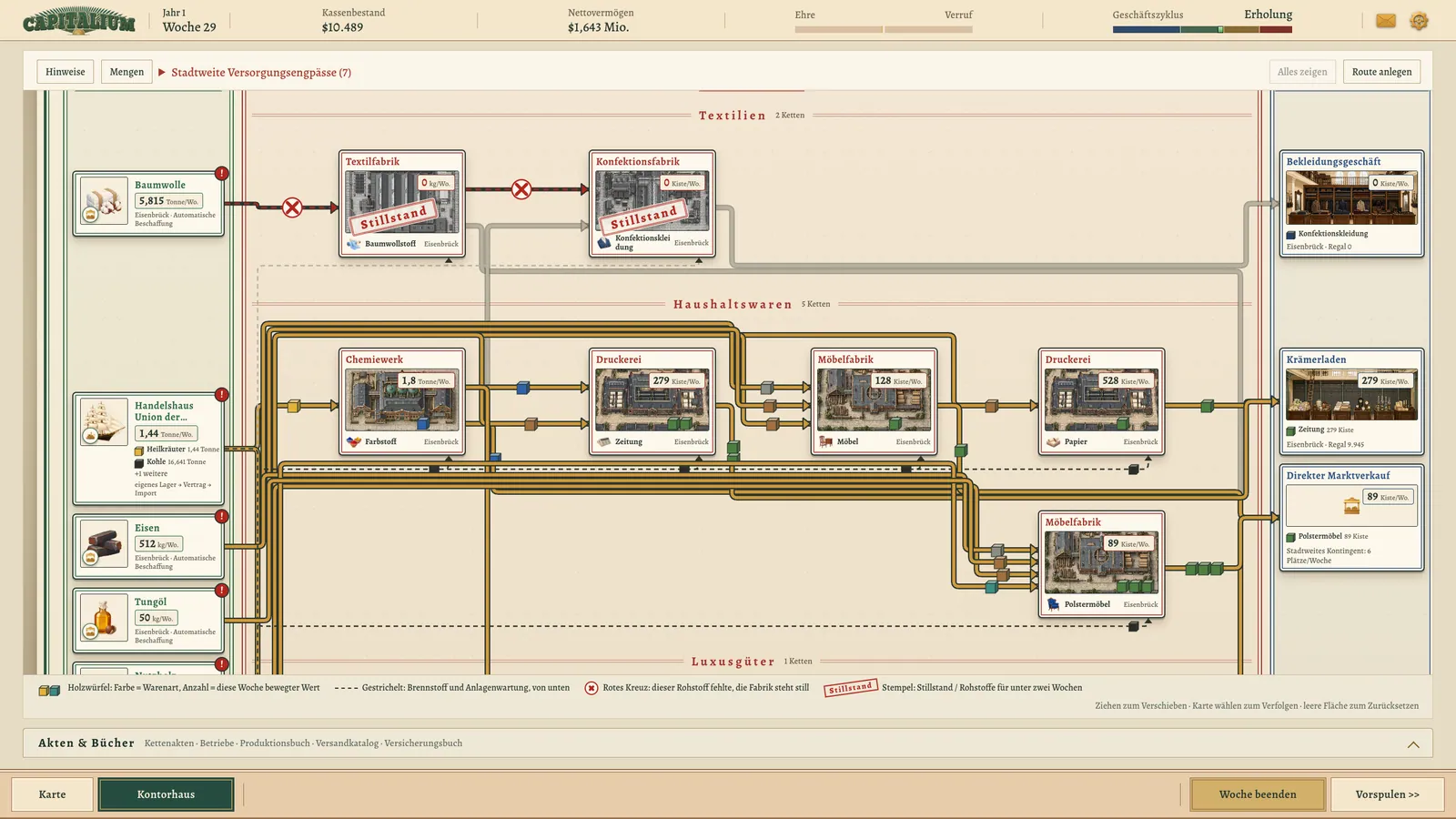This screenshot has width=1456, height=819.
Task: End the week with Woche beenden
Action: [x=1258, y=794]
